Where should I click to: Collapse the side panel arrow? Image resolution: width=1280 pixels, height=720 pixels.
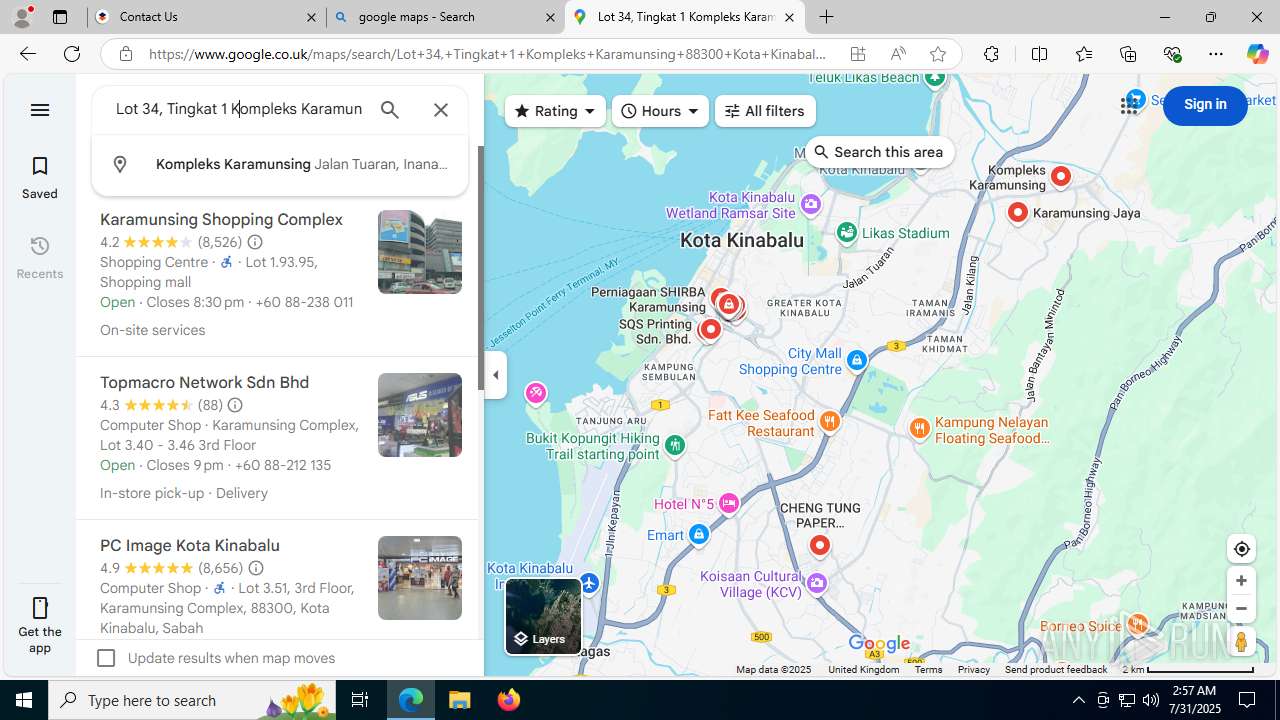[x=496, y=375]
